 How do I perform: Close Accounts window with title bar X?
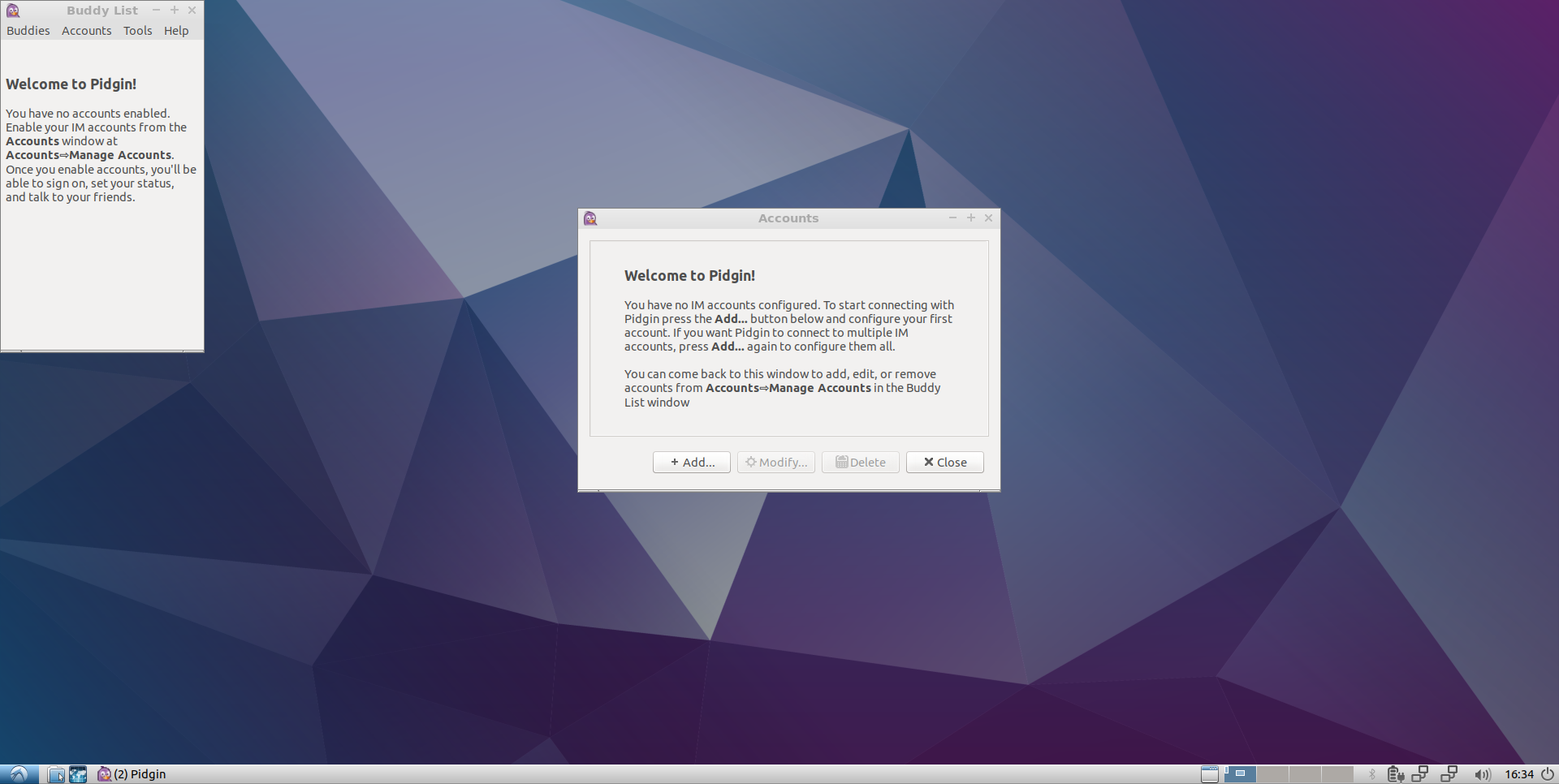(989, 218)
